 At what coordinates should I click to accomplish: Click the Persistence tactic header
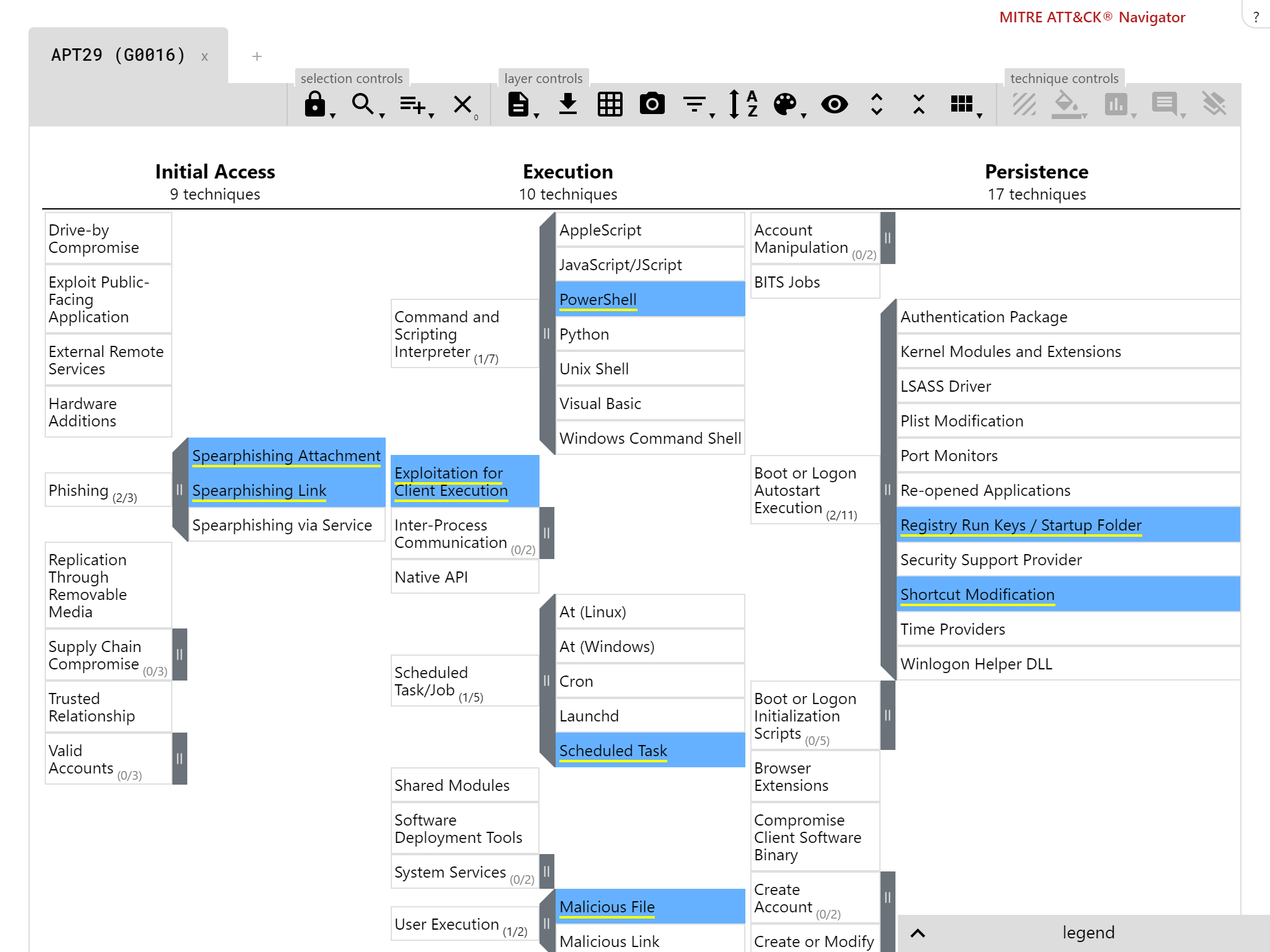pyautogui.click(x=1037, y=172)
